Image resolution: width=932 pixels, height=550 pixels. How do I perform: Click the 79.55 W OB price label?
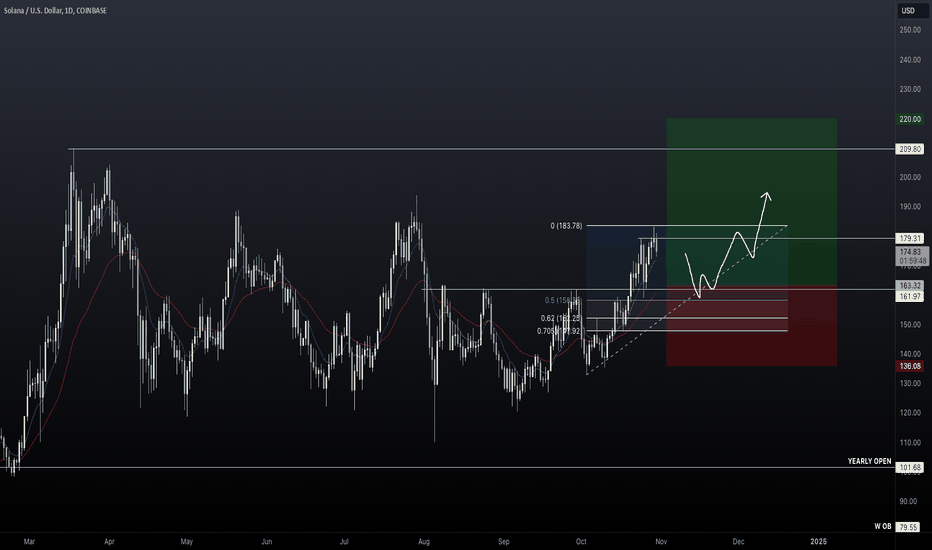click(908, 527)
